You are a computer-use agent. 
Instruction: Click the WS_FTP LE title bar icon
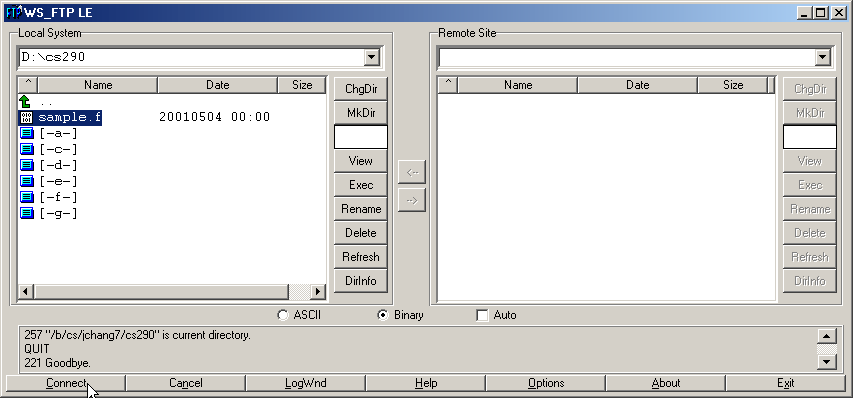14,13
